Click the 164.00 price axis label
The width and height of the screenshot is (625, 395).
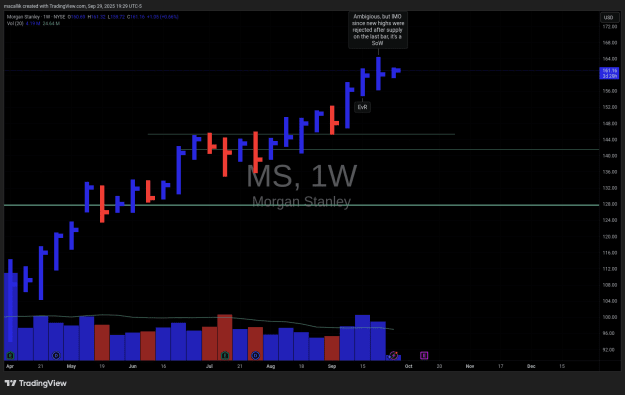[x=610, y=59]
